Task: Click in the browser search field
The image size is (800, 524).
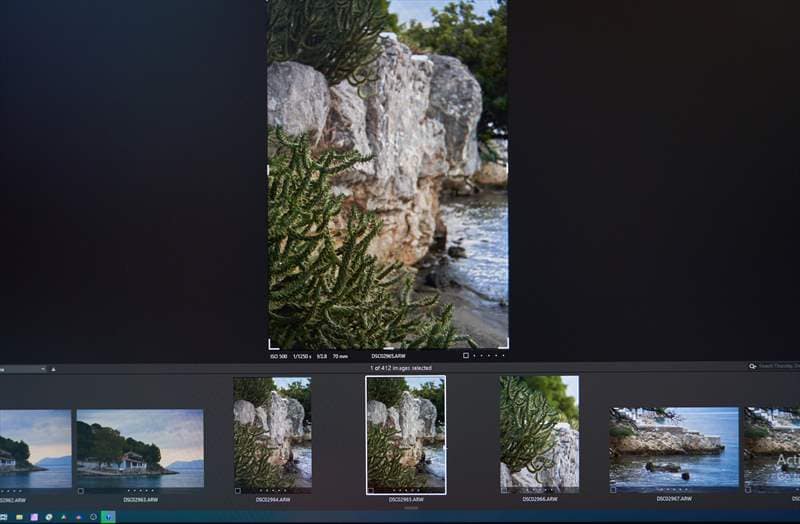Action: [x=779, y=366]
